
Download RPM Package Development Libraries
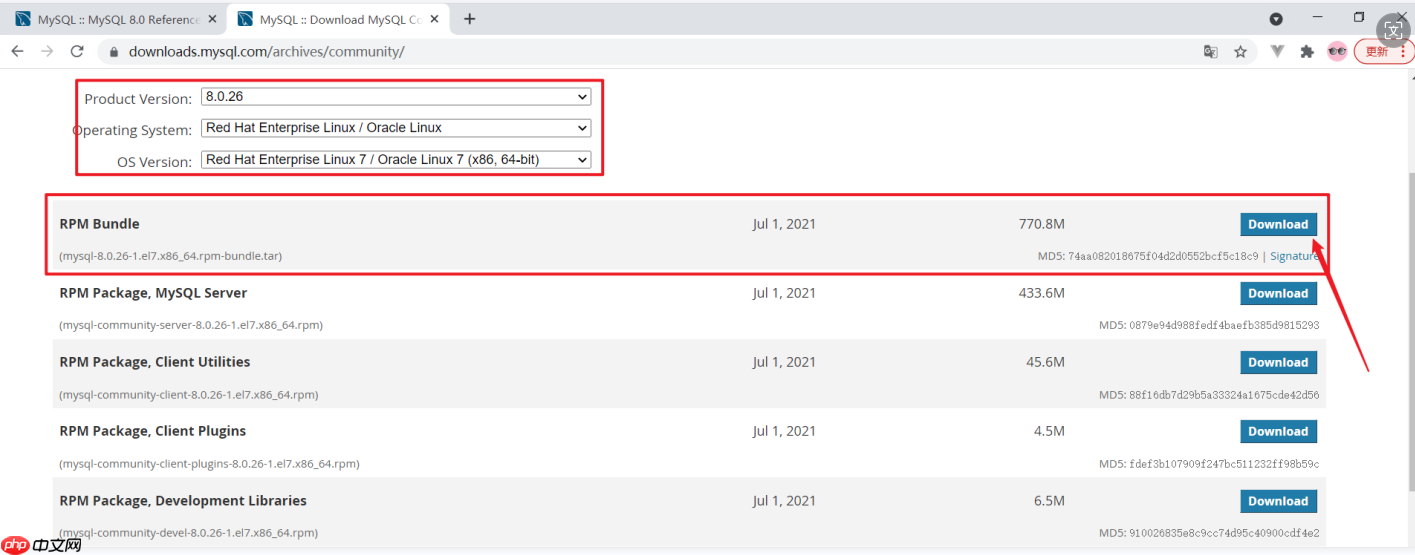1278,501
